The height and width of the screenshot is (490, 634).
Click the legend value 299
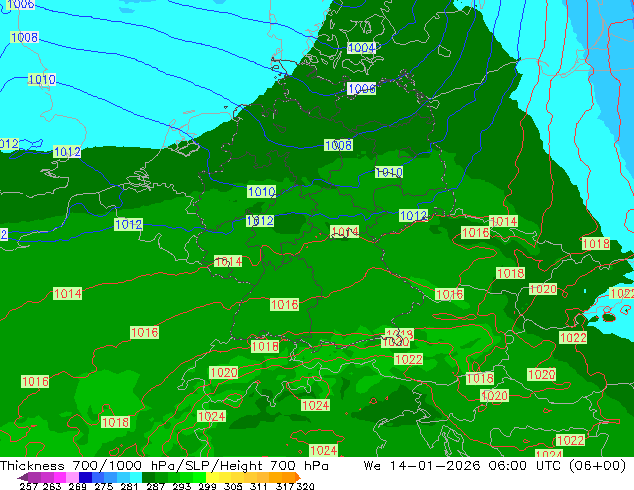pyautogui.click(x=207, y=486)
